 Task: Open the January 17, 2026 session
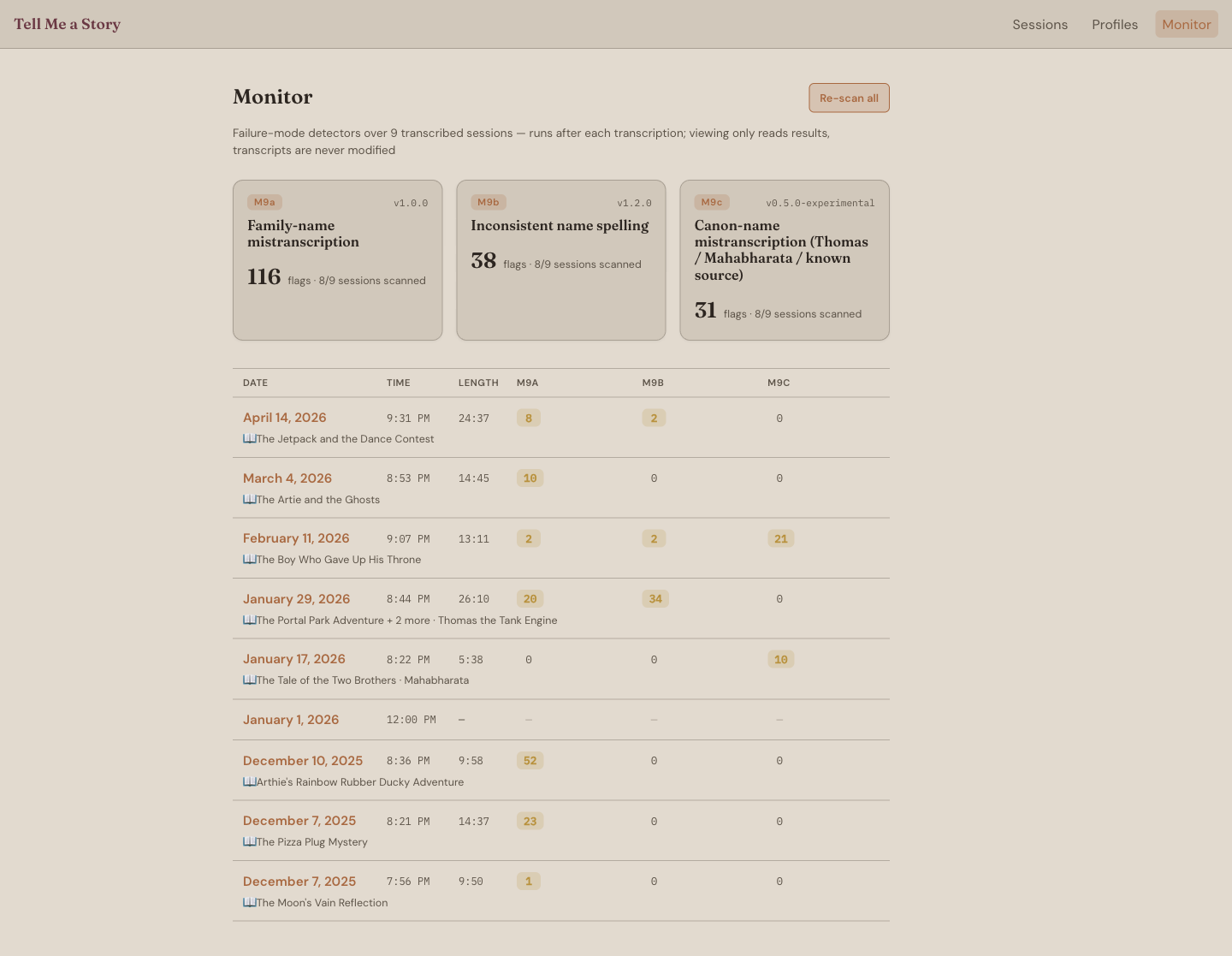(x=293, y=659)
